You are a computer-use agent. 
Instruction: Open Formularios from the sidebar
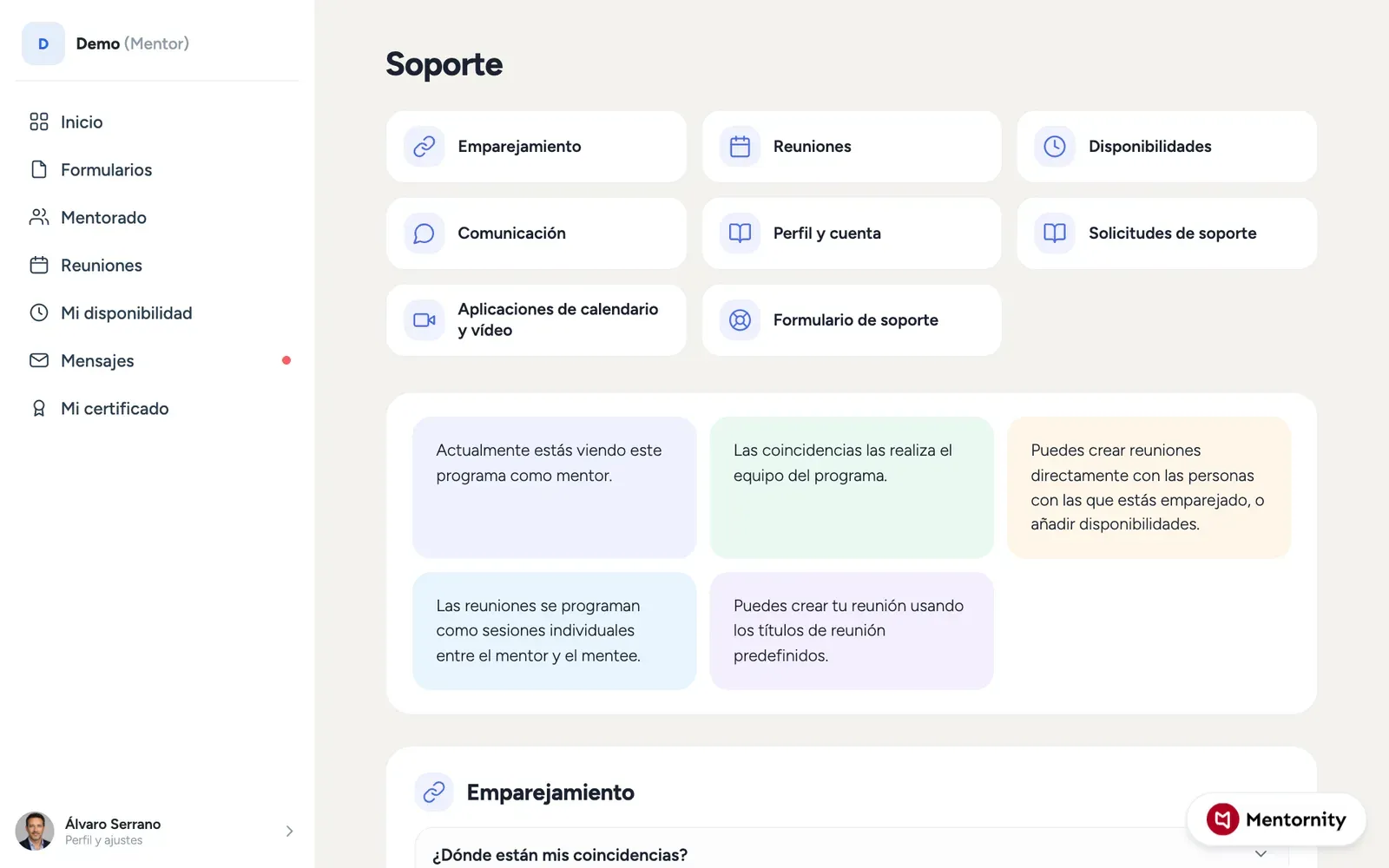tap(157, 169)
